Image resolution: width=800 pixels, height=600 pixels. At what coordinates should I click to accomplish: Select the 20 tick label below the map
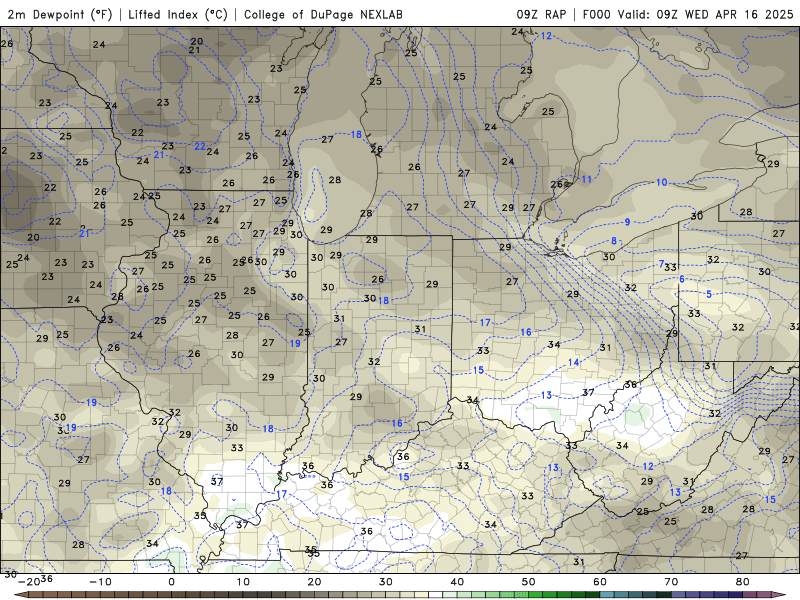click(314, 582)
